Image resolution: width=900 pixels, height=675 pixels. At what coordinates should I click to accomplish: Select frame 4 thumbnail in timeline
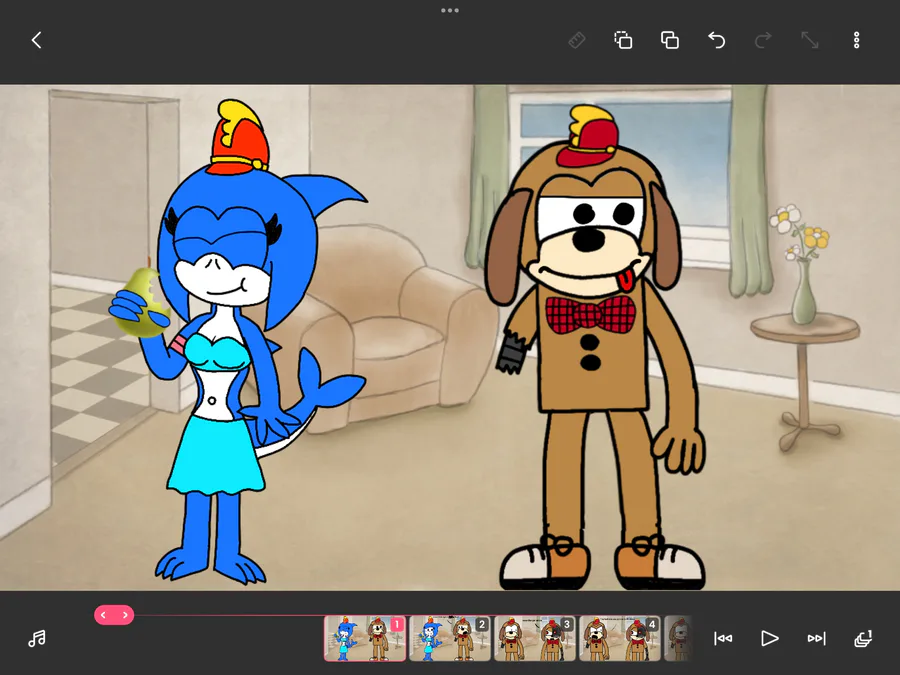[620, 638]
